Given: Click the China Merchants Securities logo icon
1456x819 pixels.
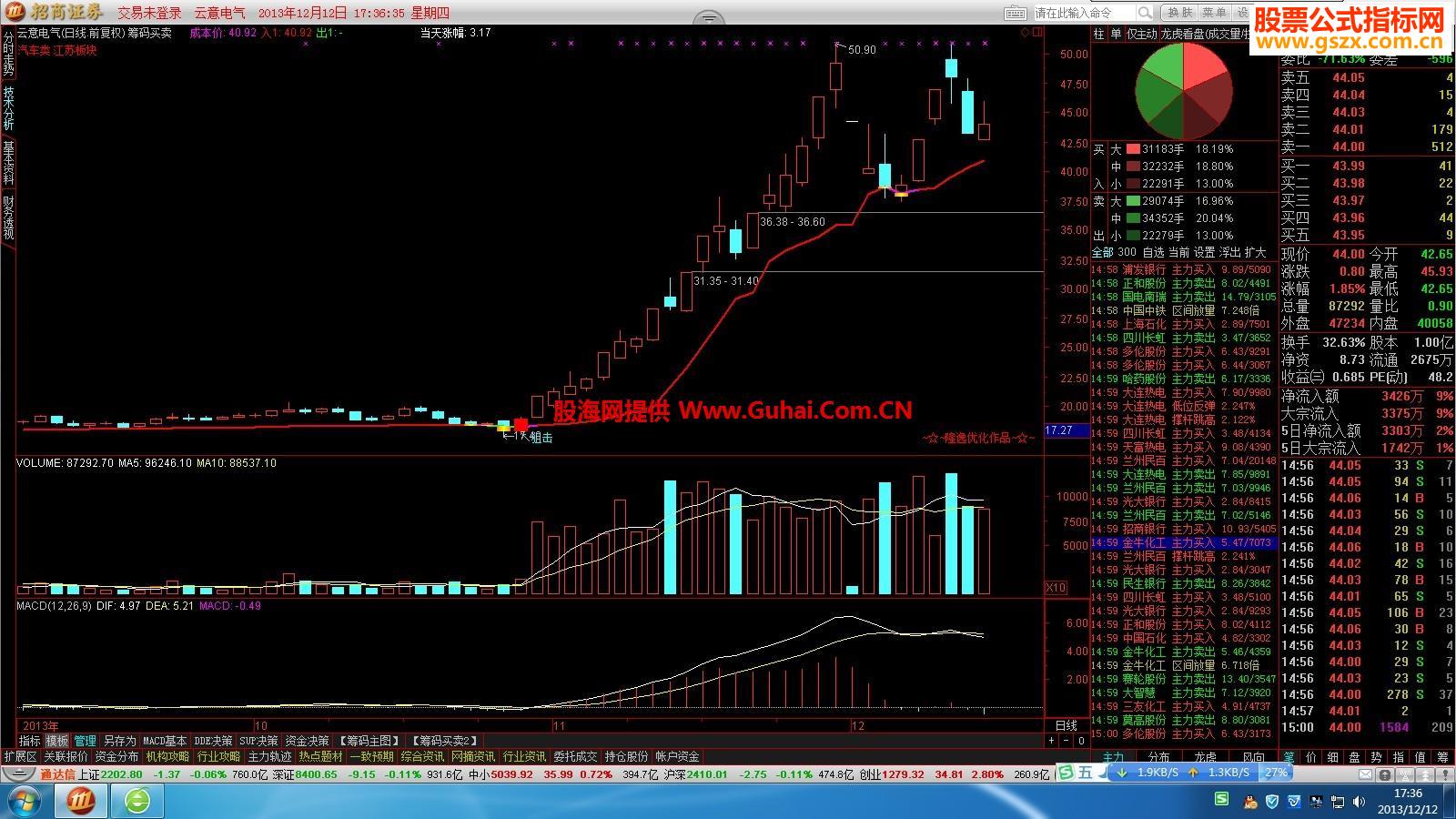Looking at the screenshot, I should [x=14, y=12].
